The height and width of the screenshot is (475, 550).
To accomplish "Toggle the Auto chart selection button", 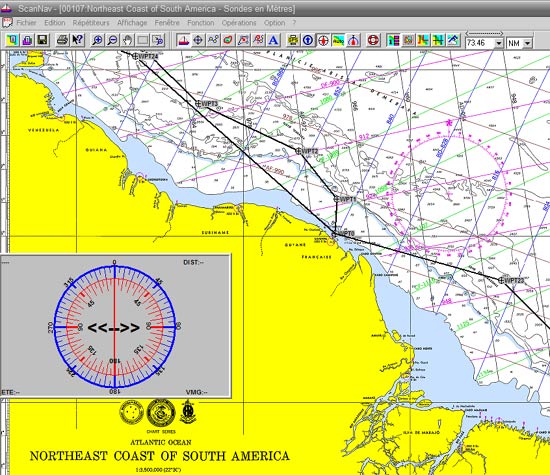I will click(x=338, y=40).
